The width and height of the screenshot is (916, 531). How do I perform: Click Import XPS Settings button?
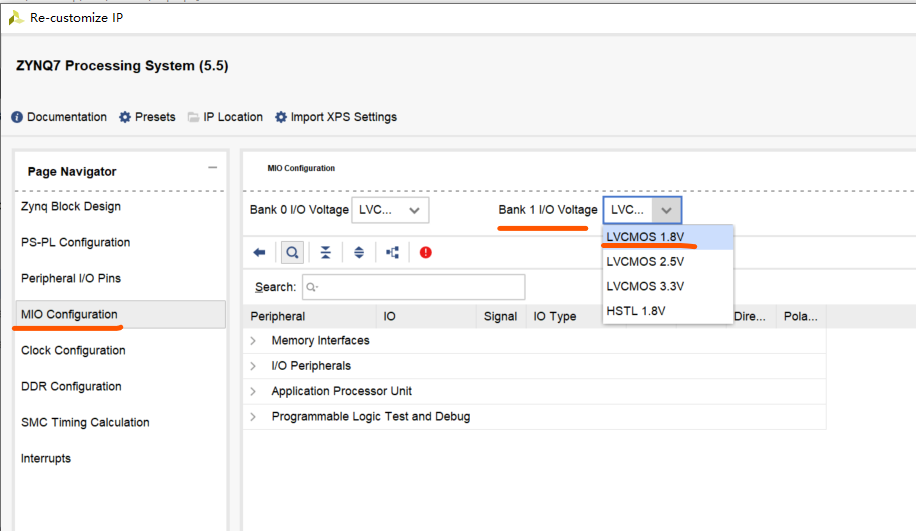[336, 117]
